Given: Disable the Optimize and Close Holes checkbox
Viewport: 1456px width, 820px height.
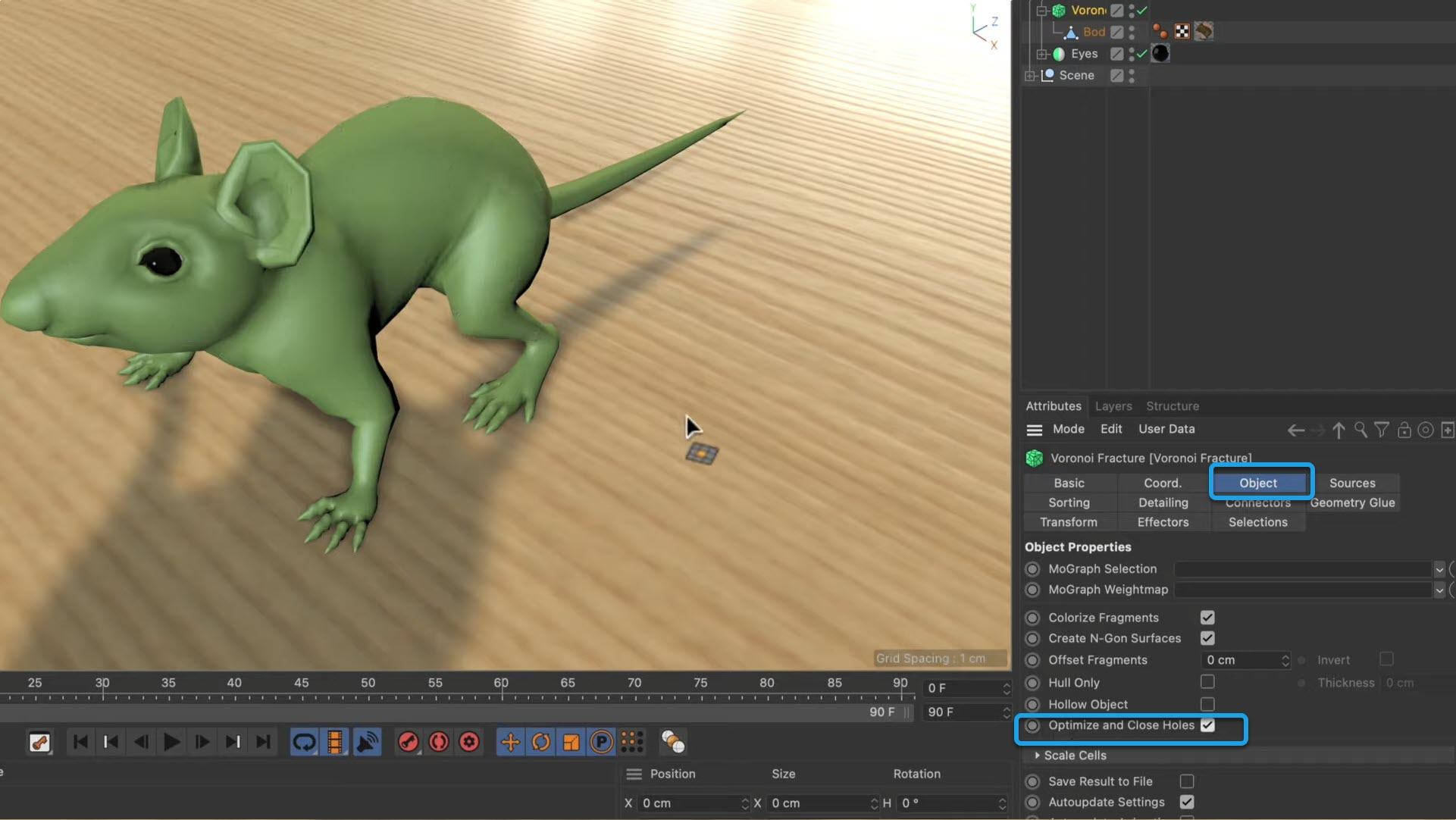Looking at the screenshot, I should (1207, 725).
